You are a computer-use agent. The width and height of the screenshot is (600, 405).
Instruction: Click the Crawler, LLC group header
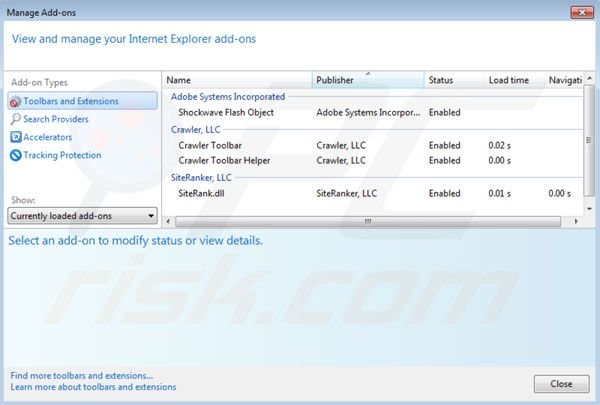coord(196,130)
